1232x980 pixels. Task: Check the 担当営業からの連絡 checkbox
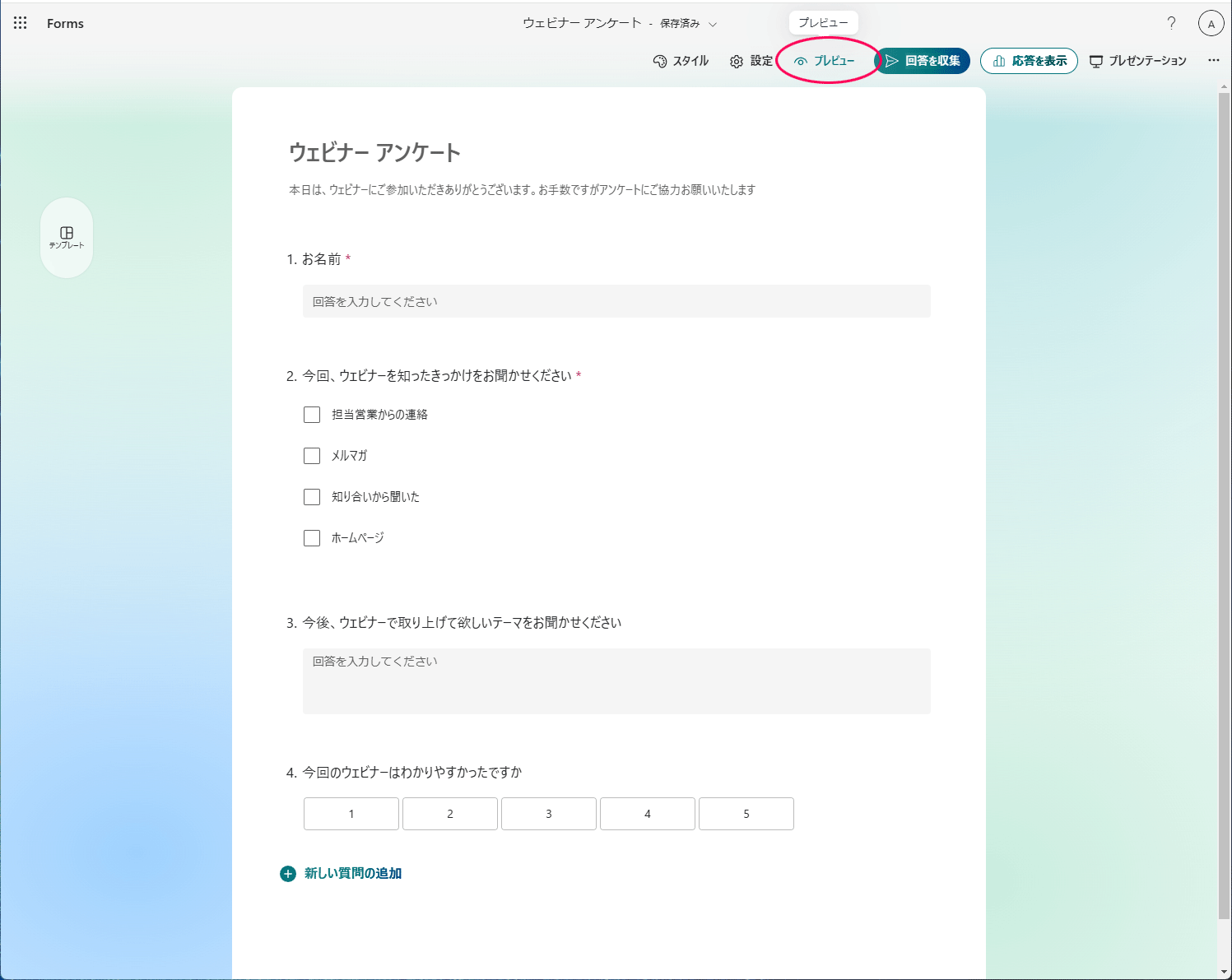click(x=312, y=415)
